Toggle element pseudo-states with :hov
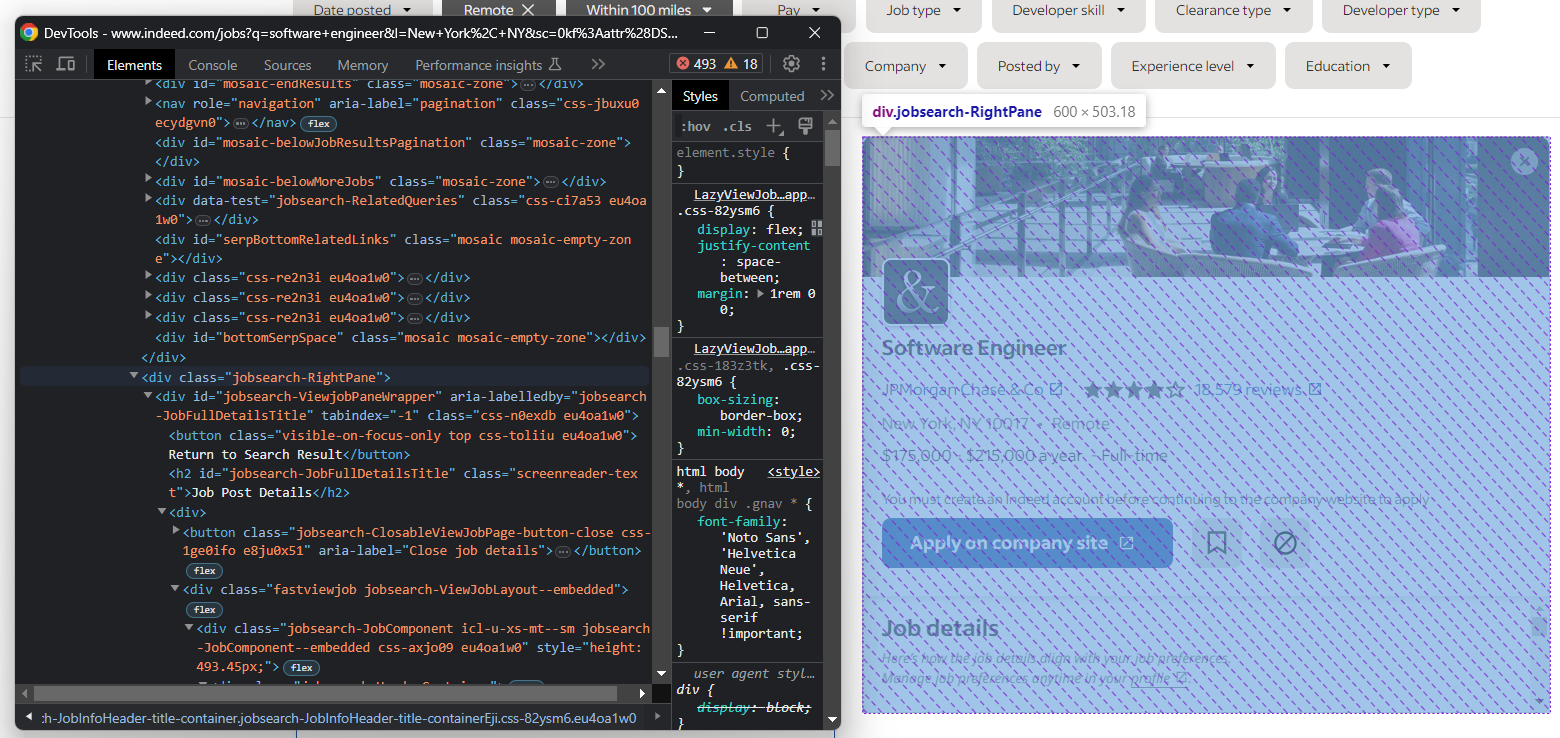 (x=695, y=126)
